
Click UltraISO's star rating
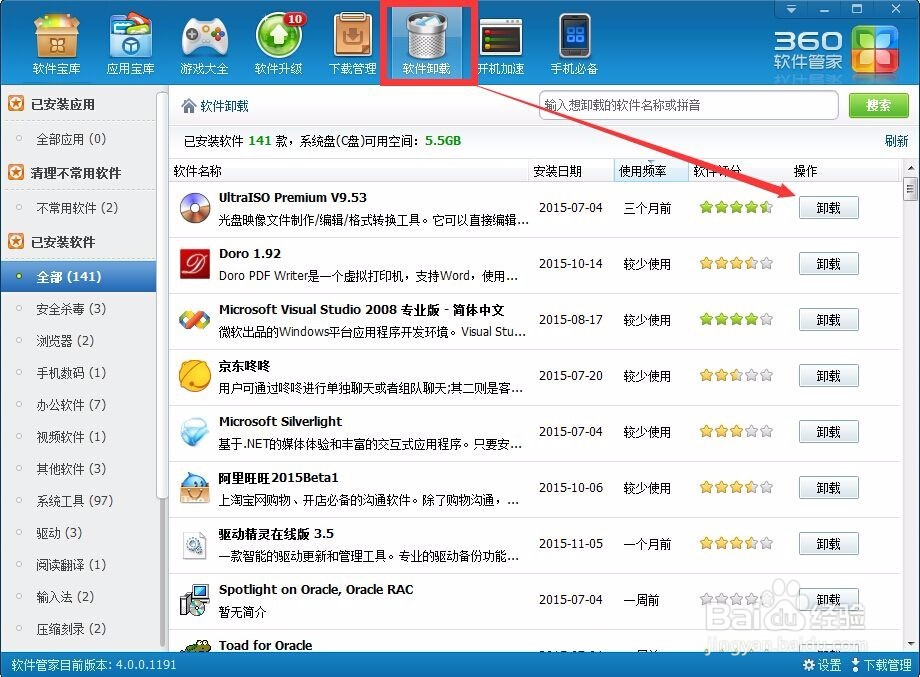[x=736, y=207]
